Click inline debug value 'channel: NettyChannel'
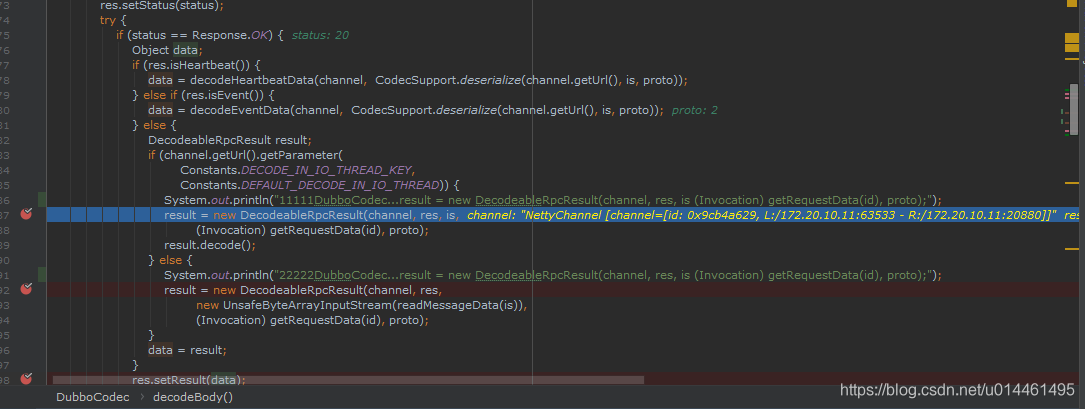1085x409 pixels. click(x=761, y=215)
